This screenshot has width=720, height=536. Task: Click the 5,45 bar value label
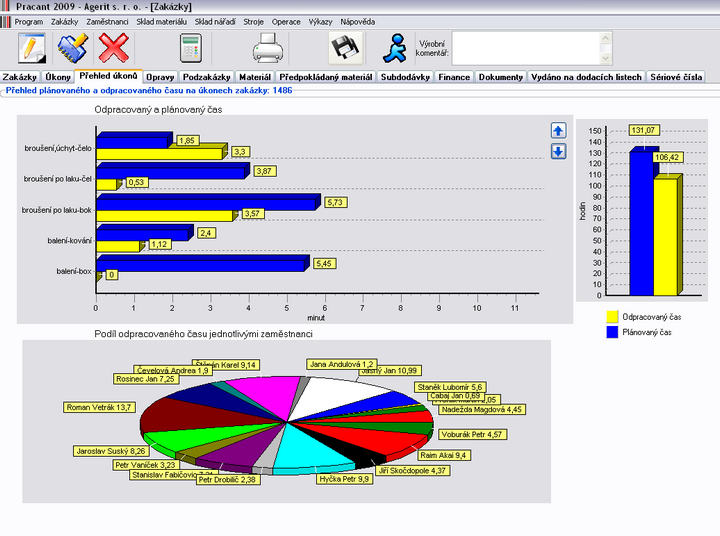pos(324,263)
